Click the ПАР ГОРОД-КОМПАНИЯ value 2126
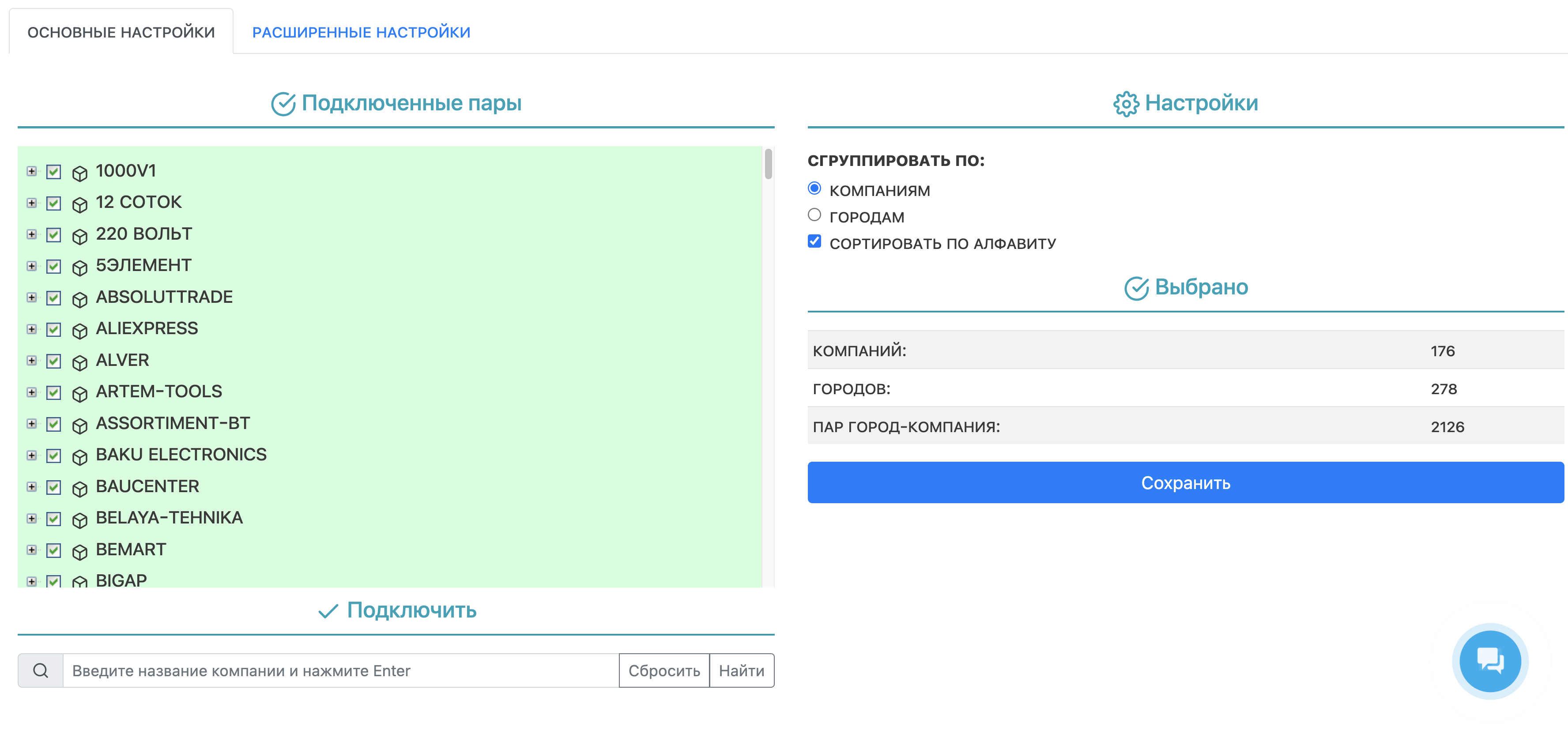 click(1447, 427)
